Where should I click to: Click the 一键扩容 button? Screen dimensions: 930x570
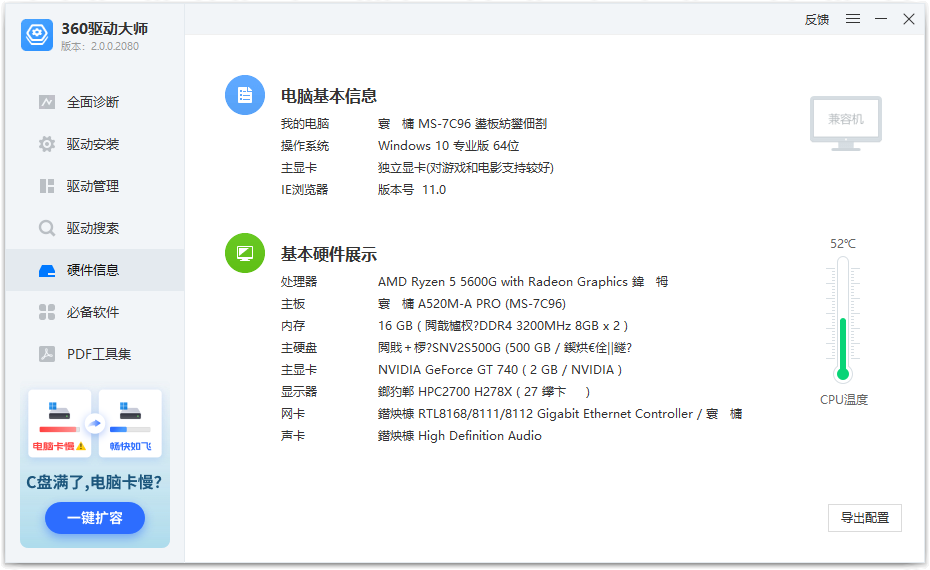coord(95,518)
